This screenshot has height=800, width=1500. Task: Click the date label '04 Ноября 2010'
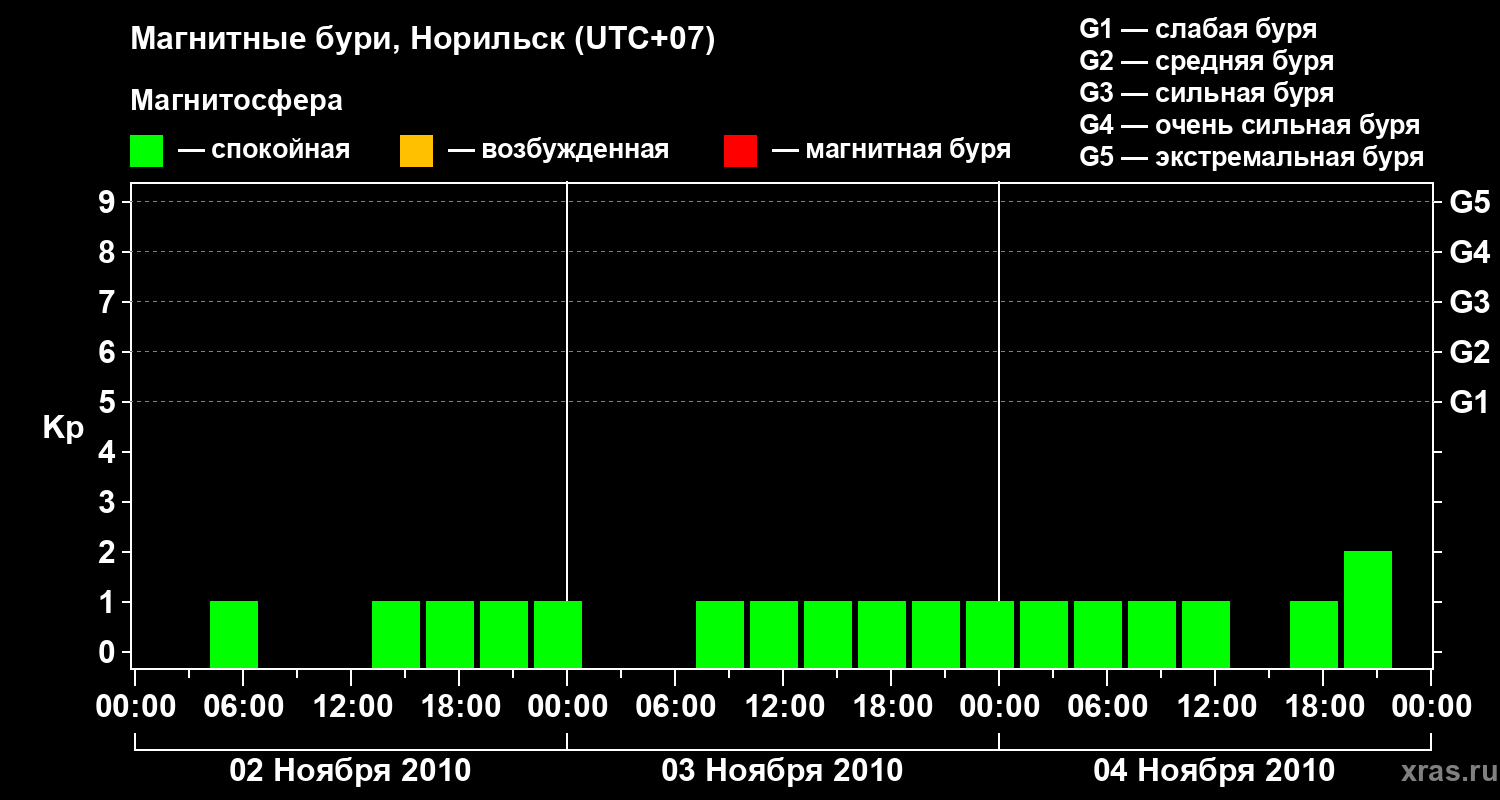(1214, 770)
